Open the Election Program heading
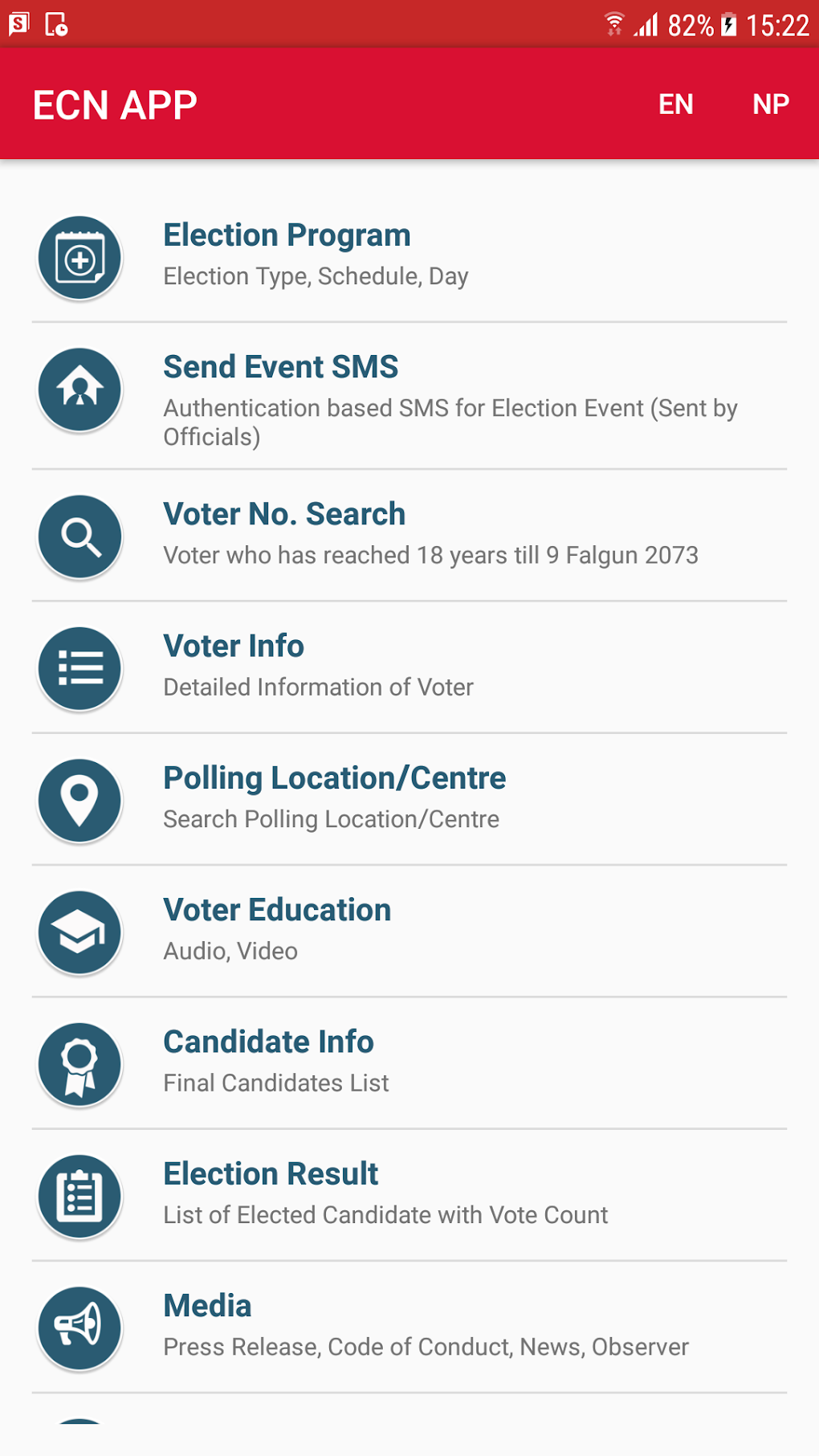 tap(287, 235)
